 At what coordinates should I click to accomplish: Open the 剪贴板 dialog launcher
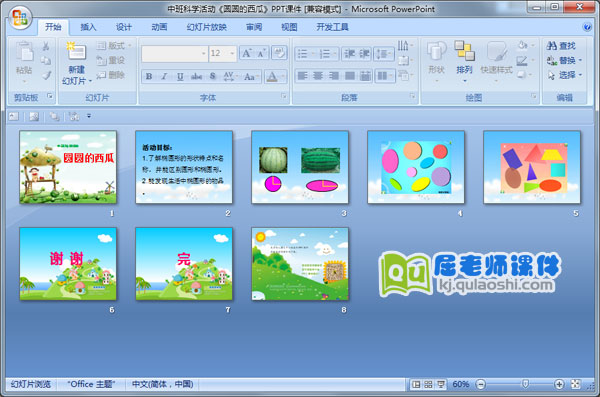(50, 96)
